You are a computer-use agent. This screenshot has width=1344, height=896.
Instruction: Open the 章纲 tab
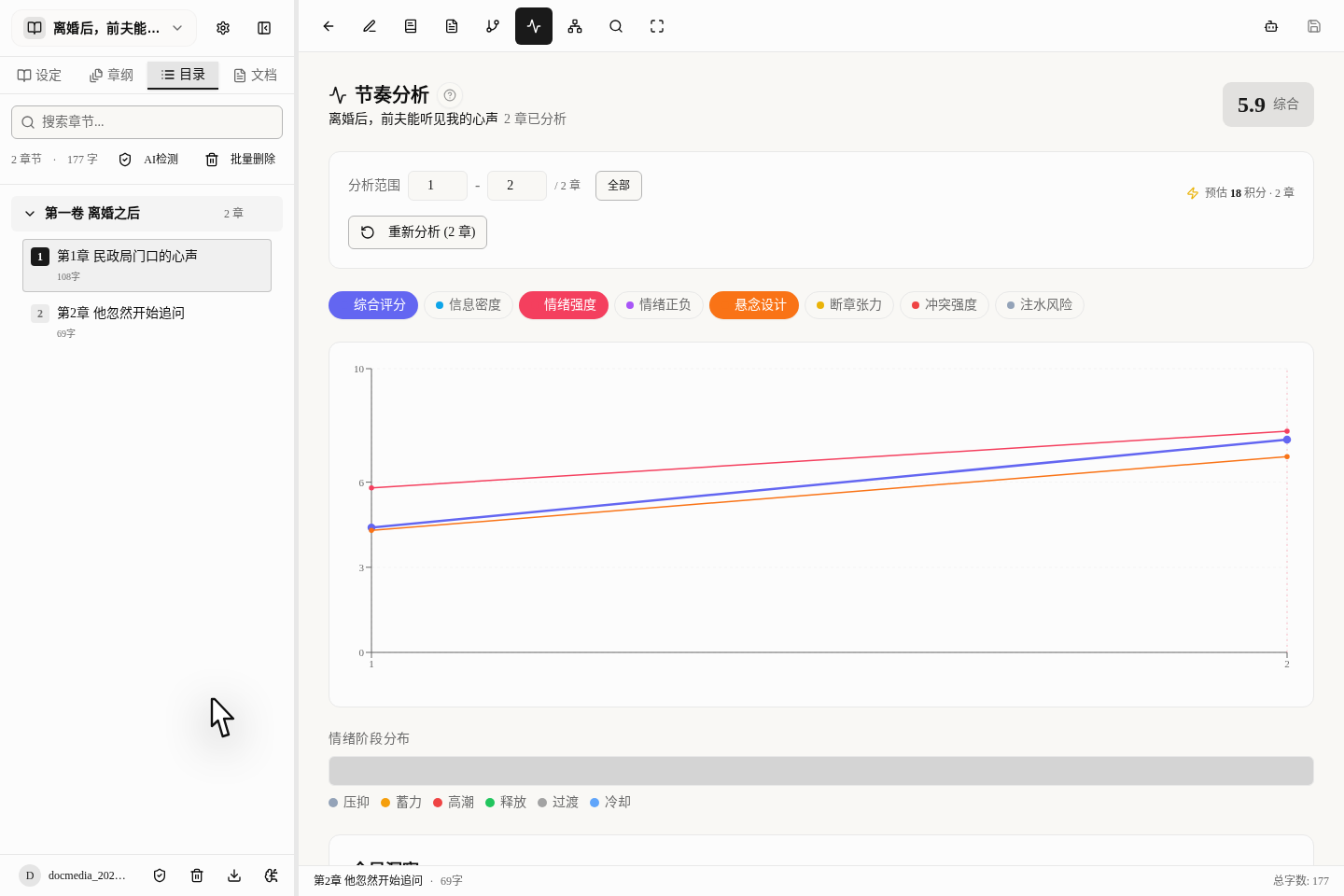(110, 75)
